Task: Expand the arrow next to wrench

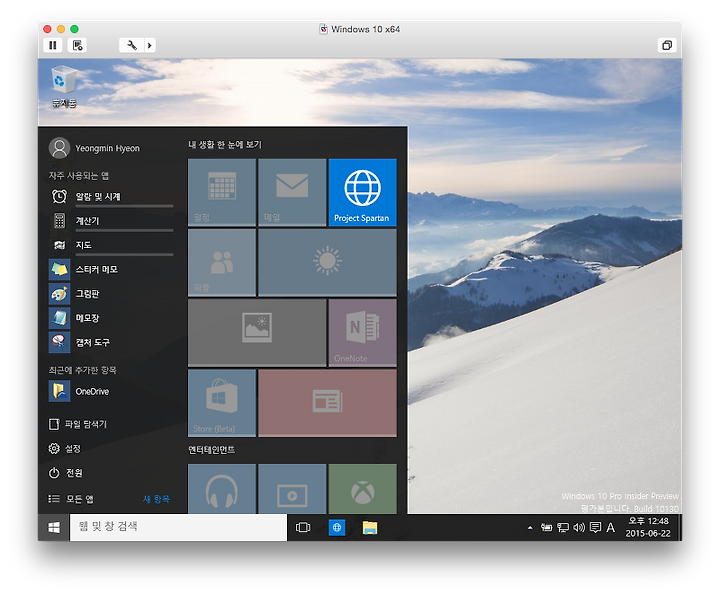Action: click(x=150, y=45)
